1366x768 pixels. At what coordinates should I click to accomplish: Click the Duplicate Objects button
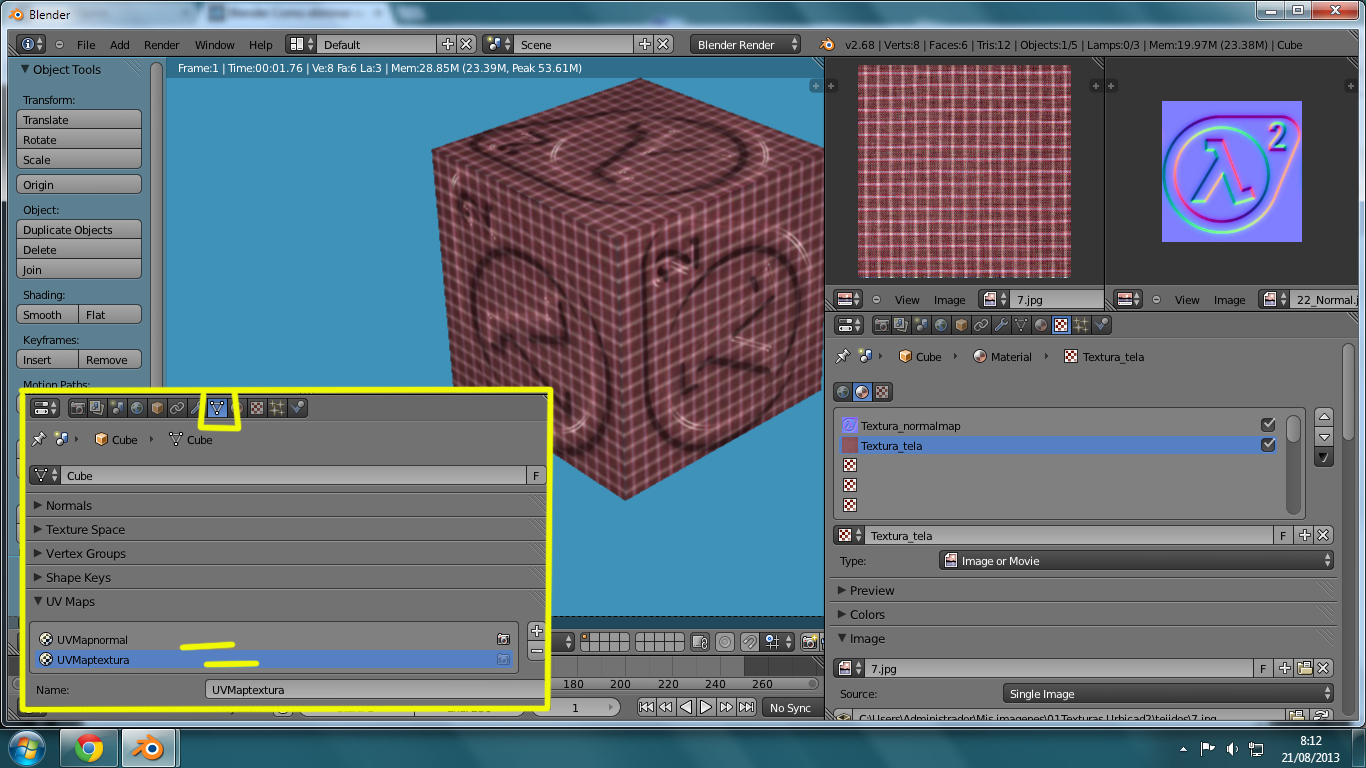coord(79,230)
